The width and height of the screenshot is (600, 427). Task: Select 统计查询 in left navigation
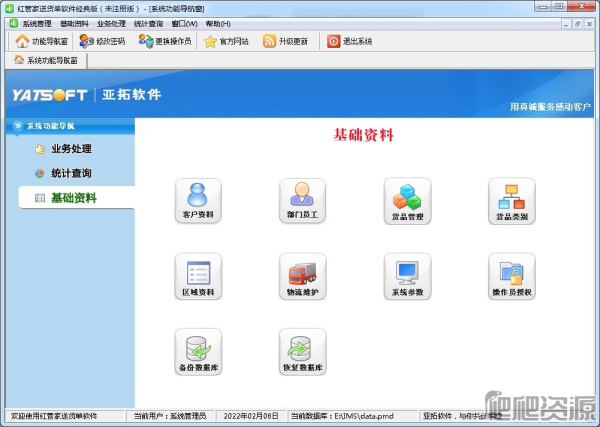(x=71, y=173)
